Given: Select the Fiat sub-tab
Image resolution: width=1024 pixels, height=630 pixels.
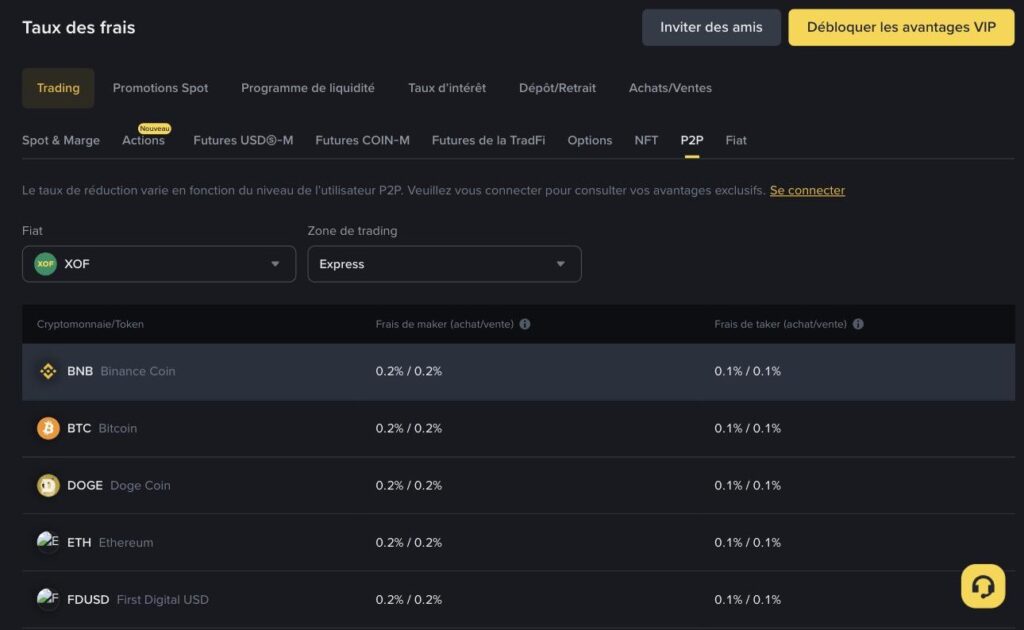Looking at the screenshot, I should (736, 140).
